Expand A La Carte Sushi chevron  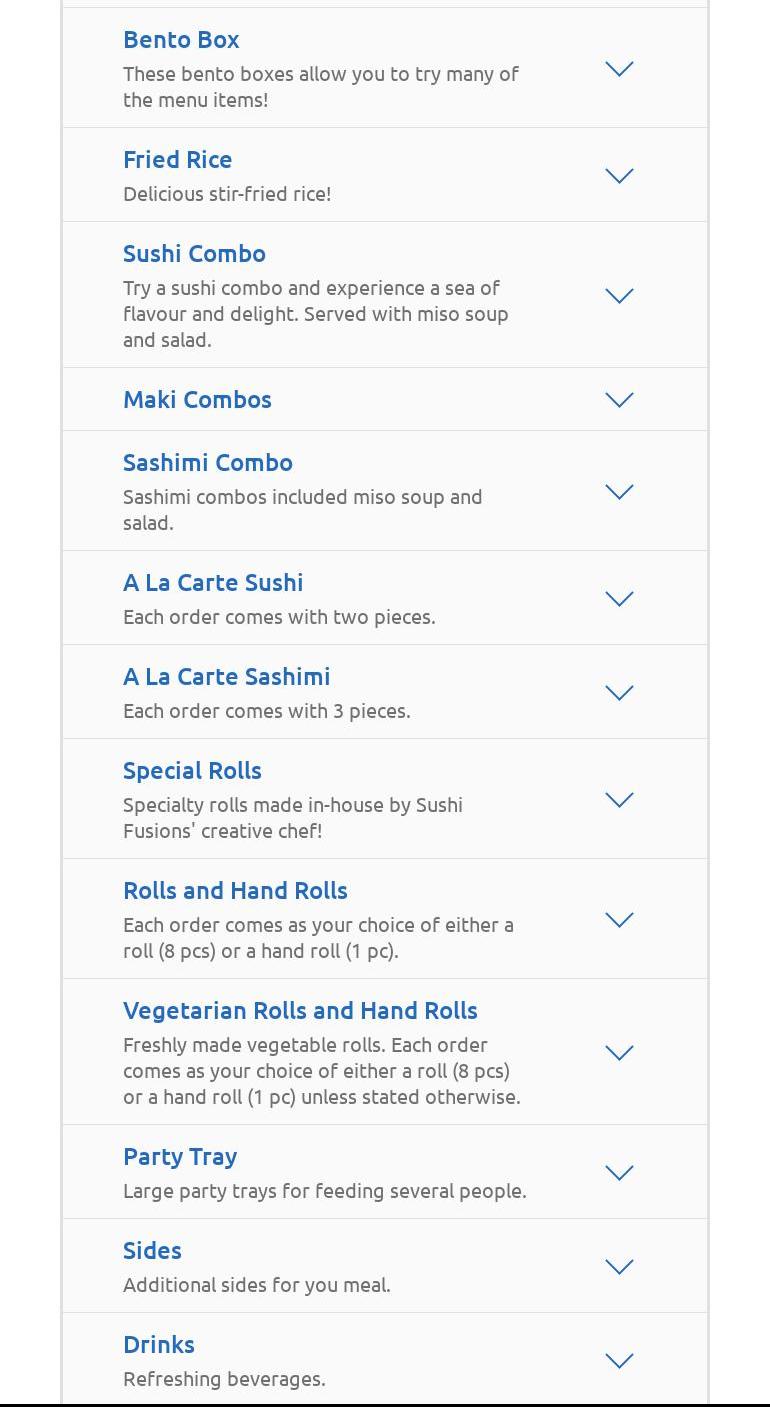pos(620,599)
